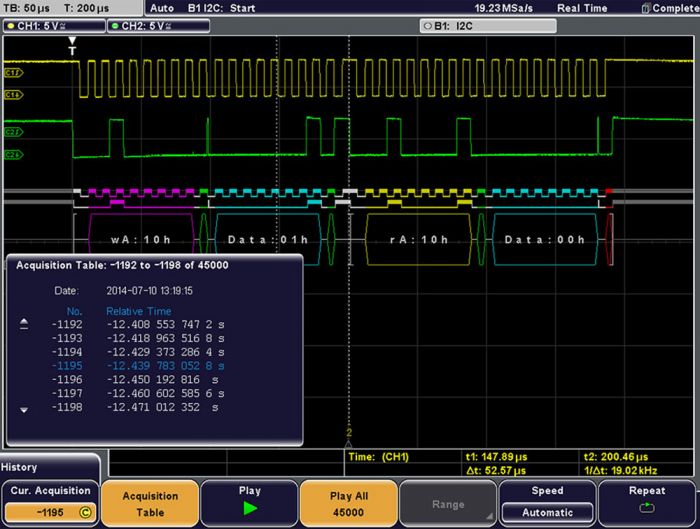The height and width of the screenshot is (529, 700).
Task: Click the trigger T marker at top
Action: coord(72,46)
